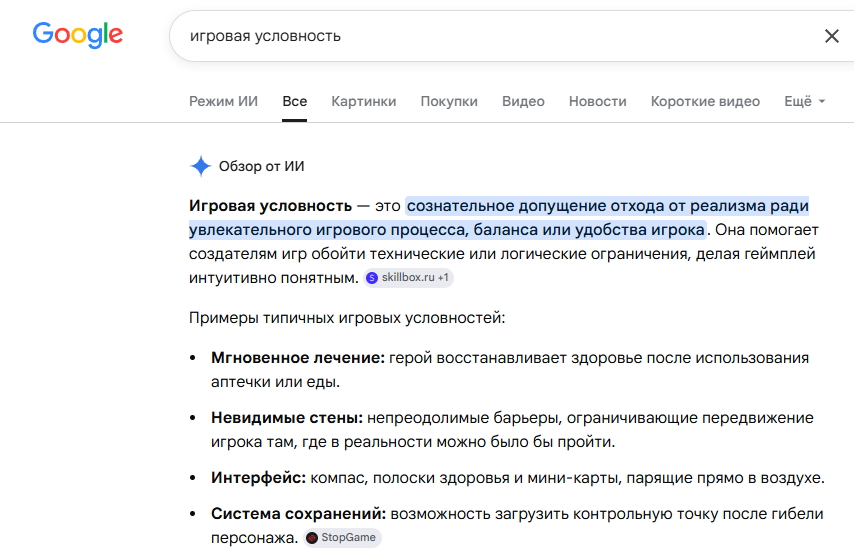
Task: Click the bullet heading 'Невидимые стены:'
Action: pos(287,418)
